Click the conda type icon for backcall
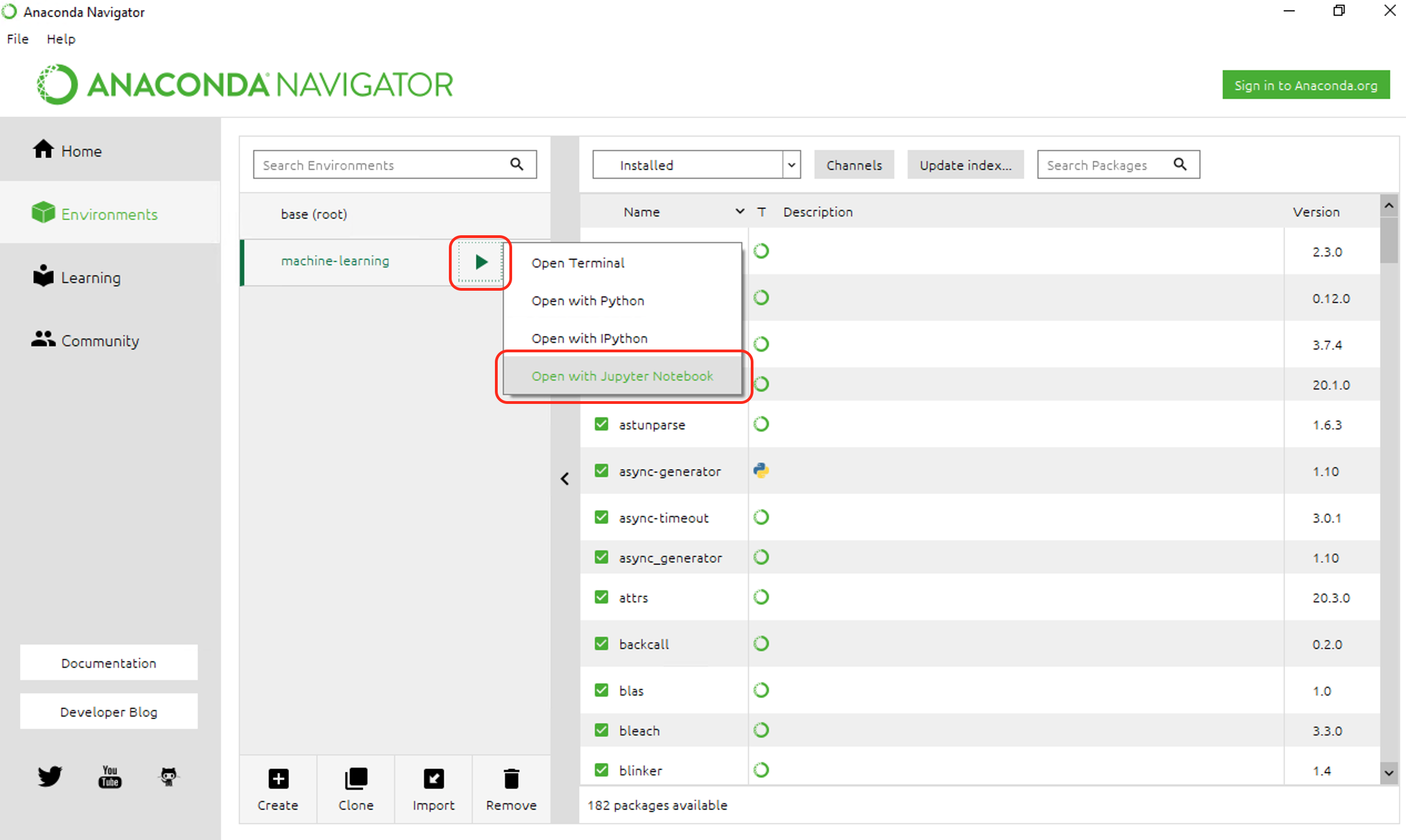1406x840 pixels. pos(761,644)
